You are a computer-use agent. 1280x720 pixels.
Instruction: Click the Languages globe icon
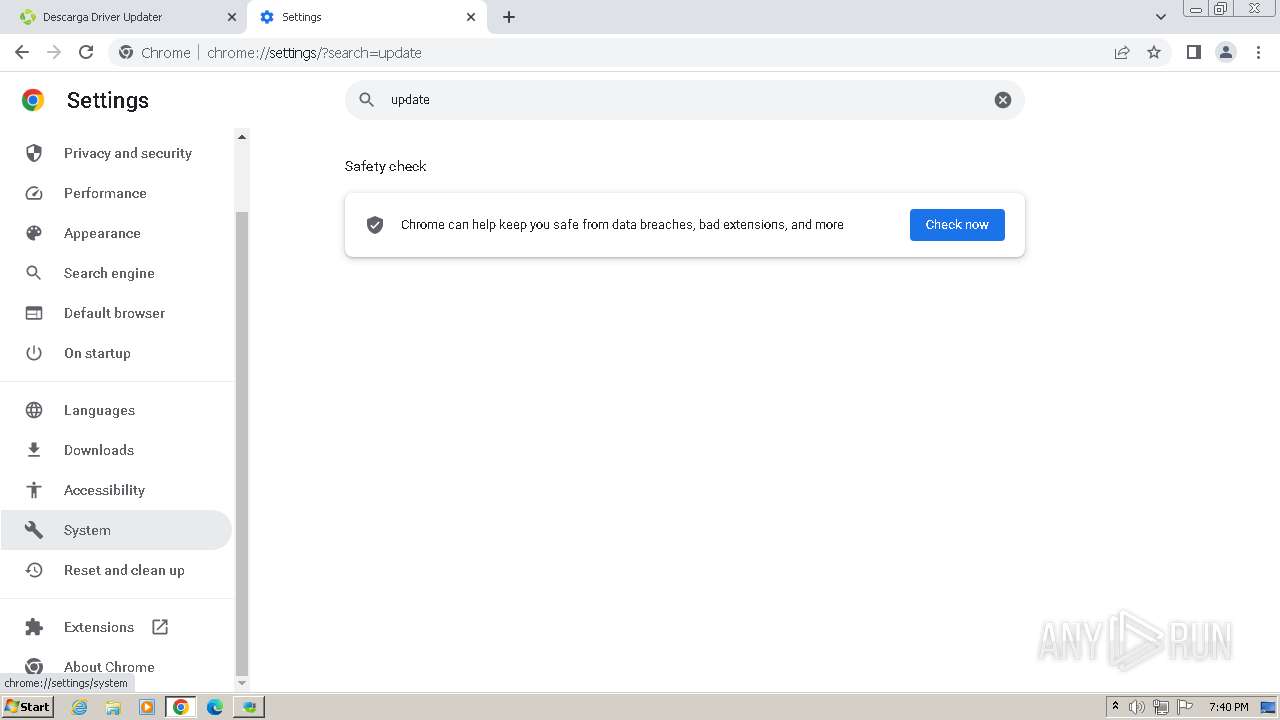pyautogui.click(x=34, y=410)
